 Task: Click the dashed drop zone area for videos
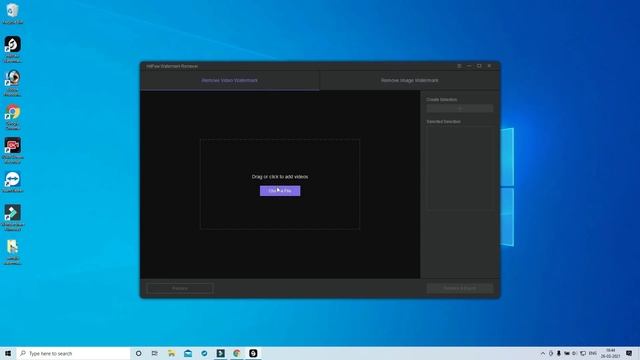coord(280,184)
